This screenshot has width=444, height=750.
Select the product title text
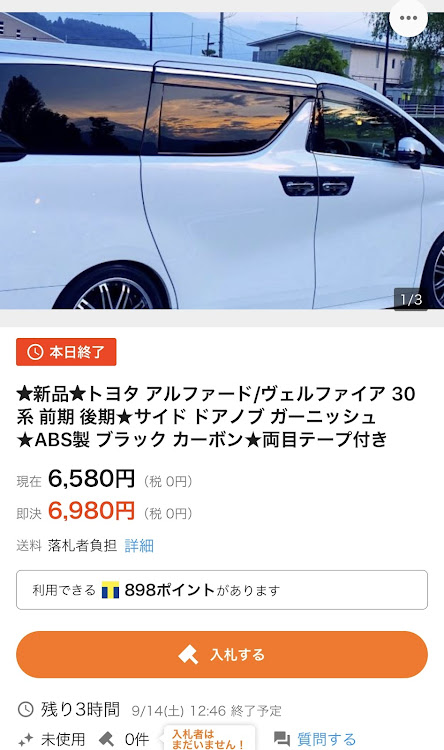click(216, 416)
